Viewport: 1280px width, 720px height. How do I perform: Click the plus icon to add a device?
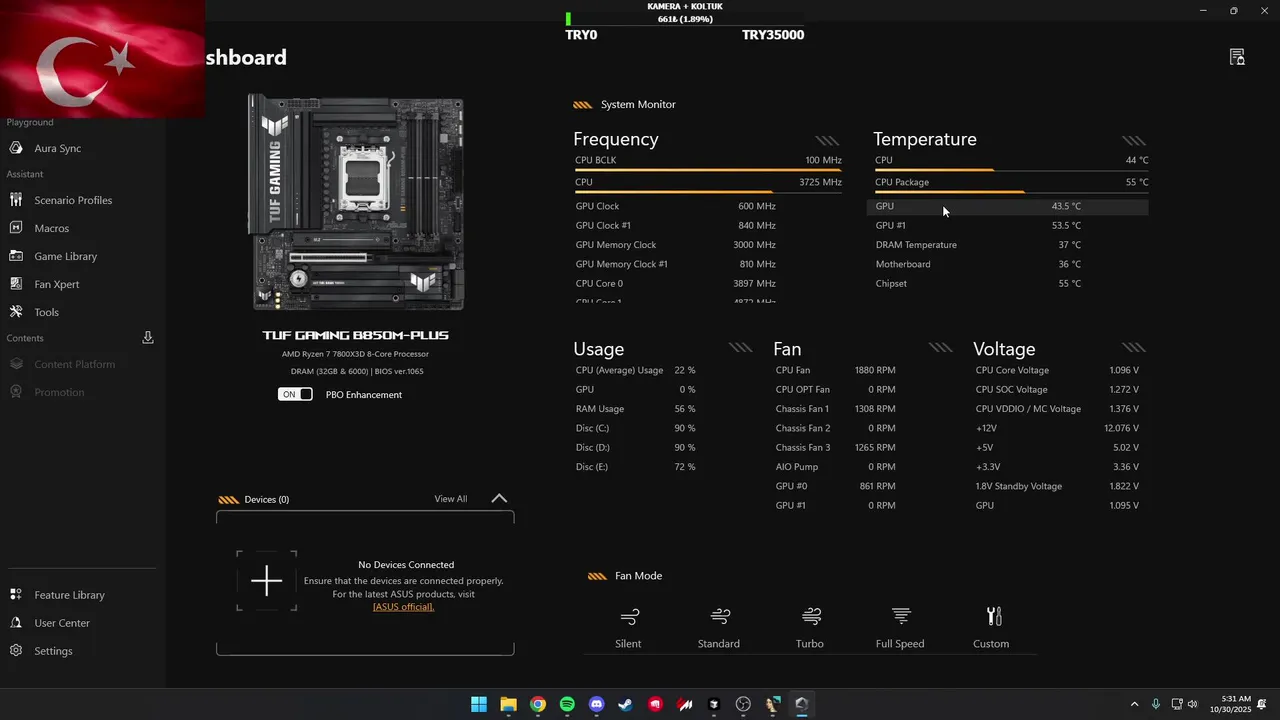(266, 581)
